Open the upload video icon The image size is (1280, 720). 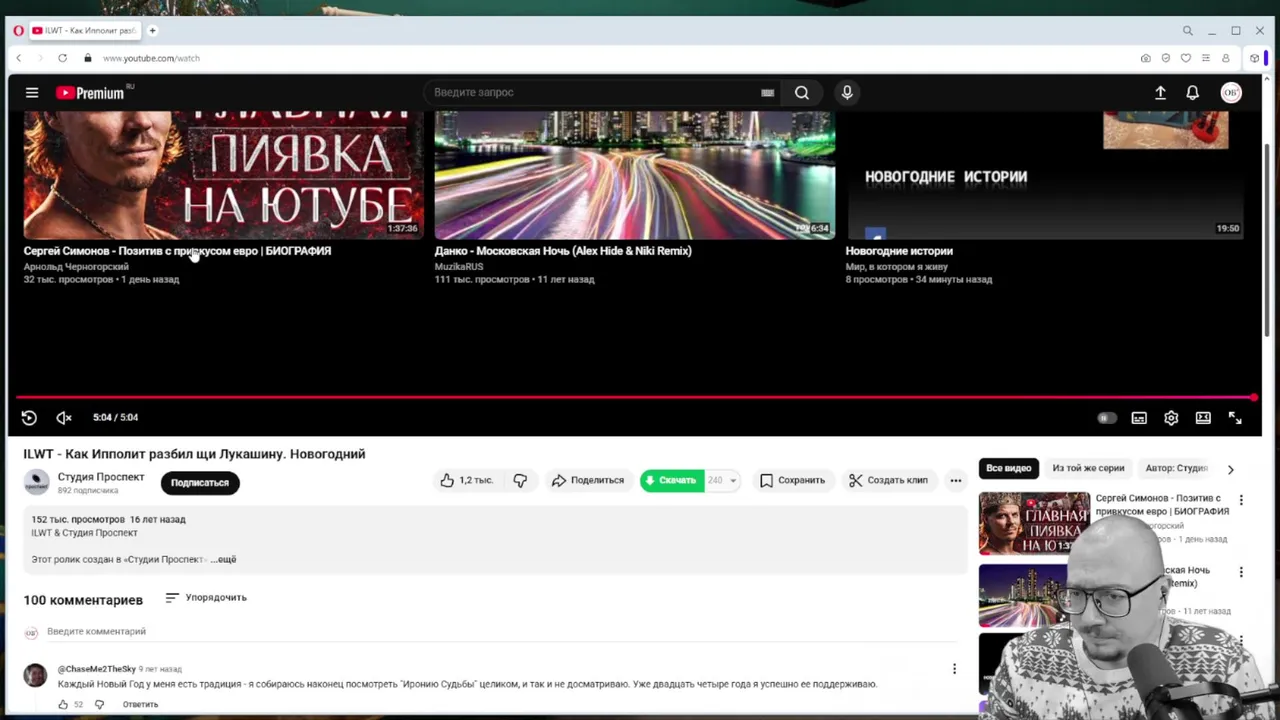tap(1160, 93)
